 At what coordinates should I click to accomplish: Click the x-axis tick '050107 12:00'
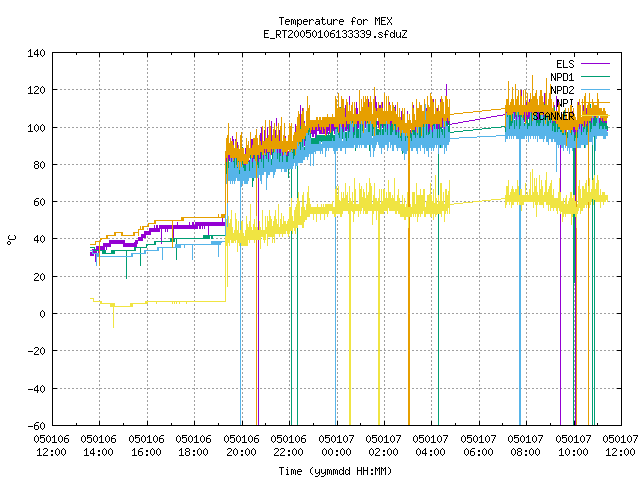620,446
